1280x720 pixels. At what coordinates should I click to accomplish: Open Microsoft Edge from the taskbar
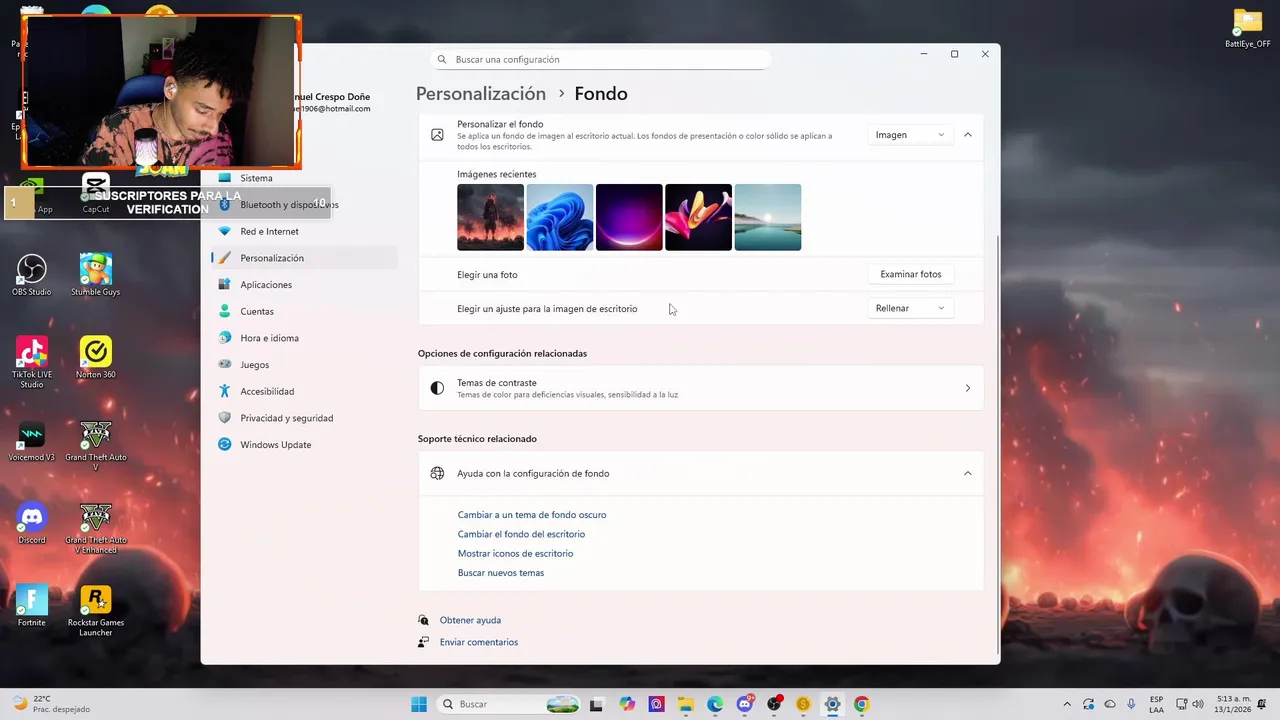click(x=715, y=704)
